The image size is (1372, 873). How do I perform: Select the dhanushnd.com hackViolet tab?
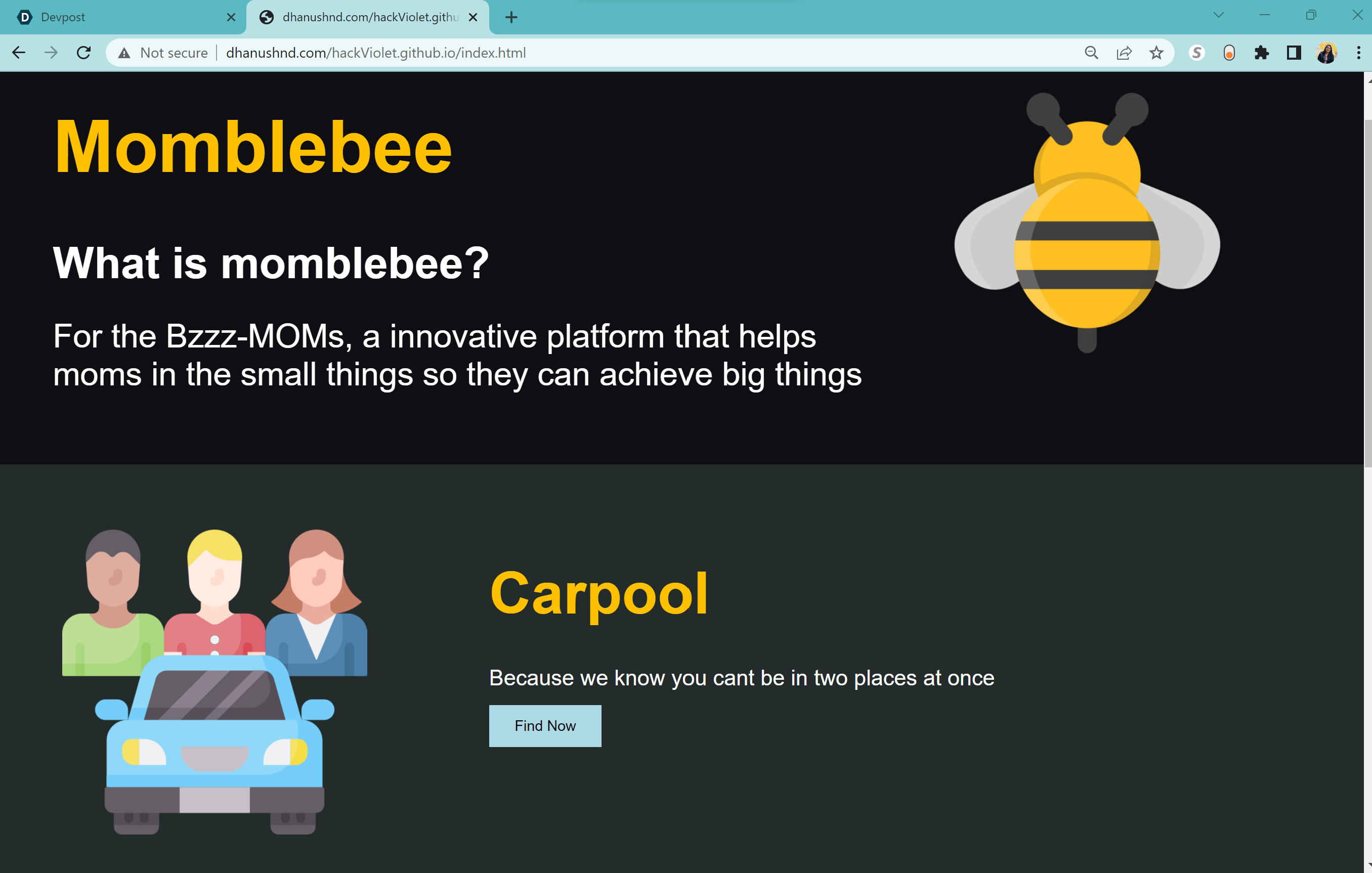coord(365,17)
